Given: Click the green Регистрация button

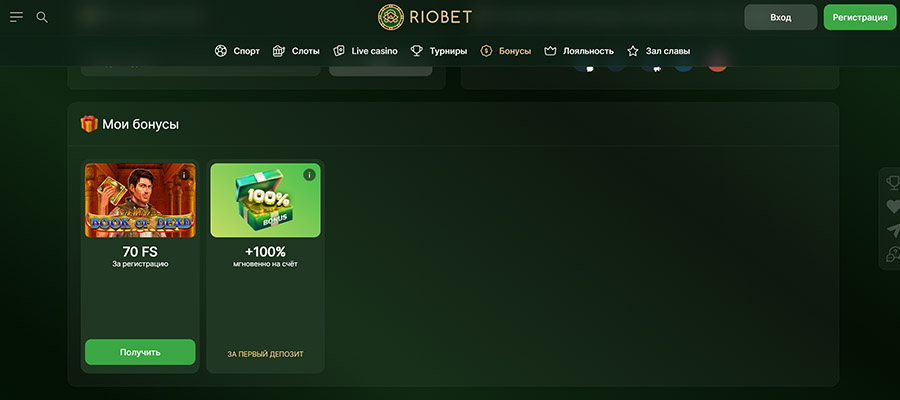Looking at the screenshot, I should (860, 17).
